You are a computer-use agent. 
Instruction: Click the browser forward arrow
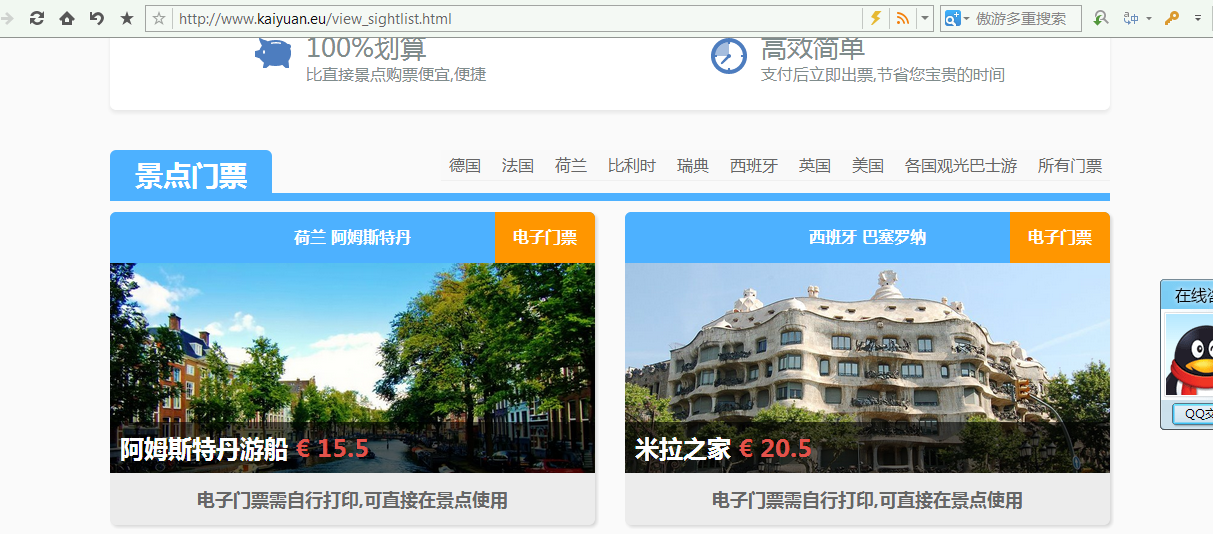coord(6,18)
